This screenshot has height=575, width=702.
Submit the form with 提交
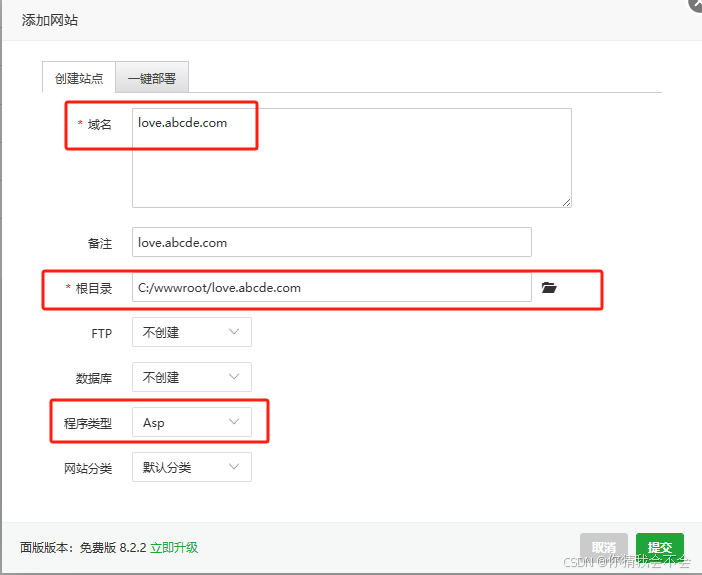659,547
